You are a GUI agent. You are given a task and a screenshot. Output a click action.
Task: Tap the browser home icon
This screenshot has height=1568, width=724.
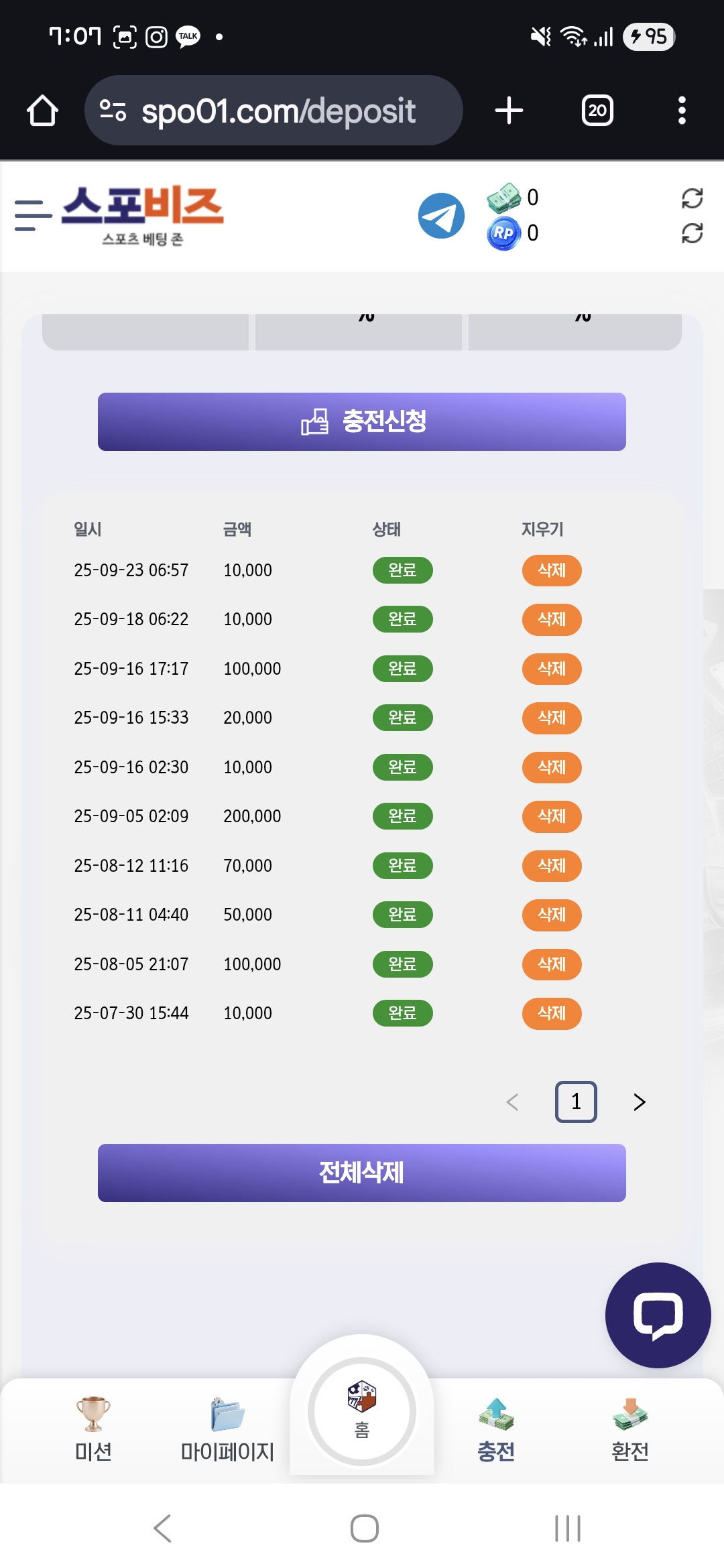[42, 111]
